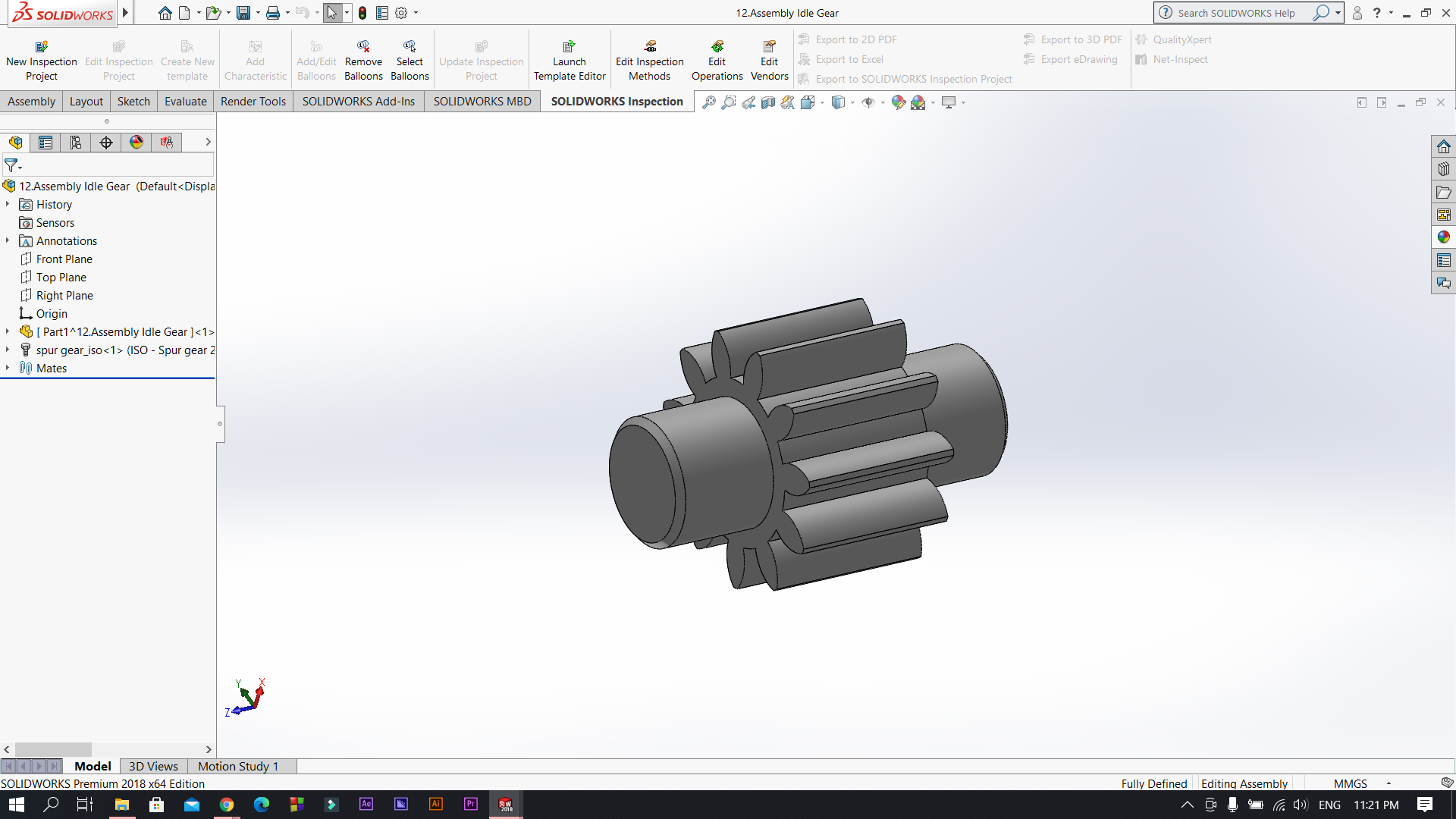
Task: Open SOLIDWORKS Resources in task pane
Action: (x=1443, y=146)
